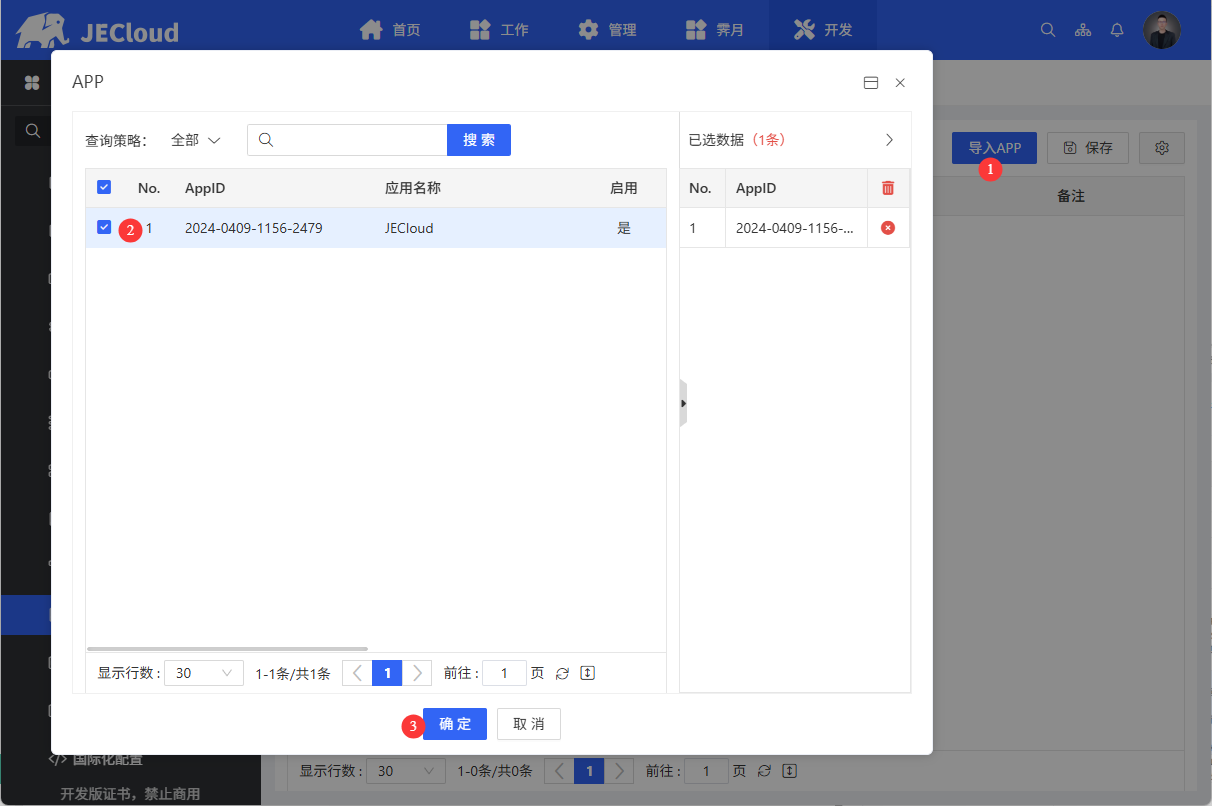
Task: Click the user avatar in the top right
Action: [1162, 30]
